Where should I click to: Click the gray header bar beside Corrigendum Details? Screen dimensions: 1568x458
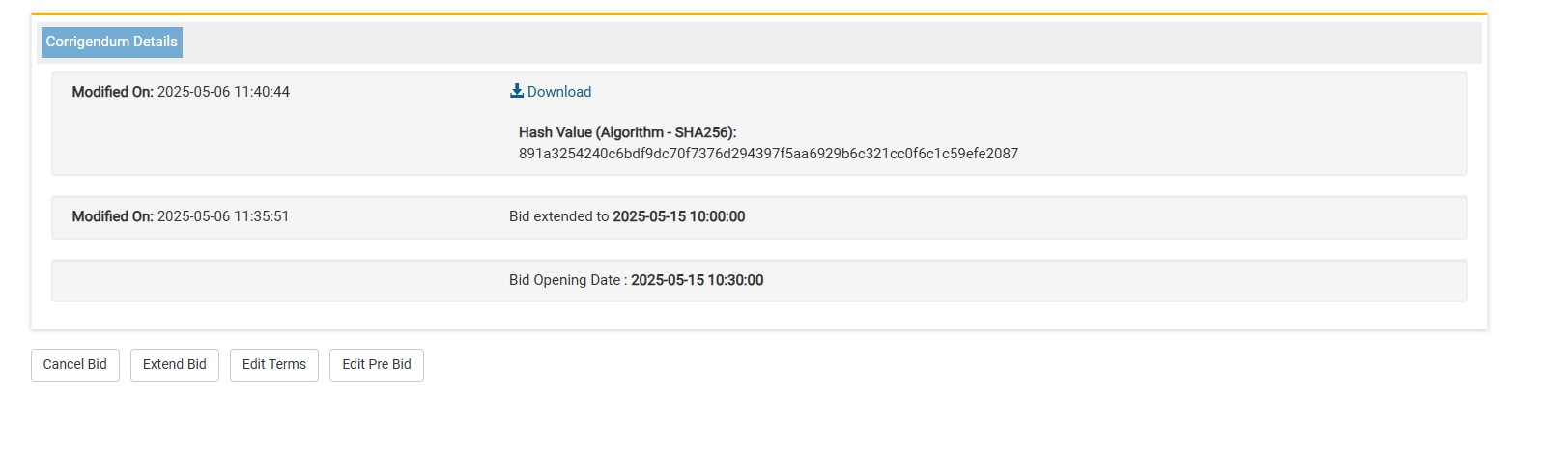click(x=831, y=43)
